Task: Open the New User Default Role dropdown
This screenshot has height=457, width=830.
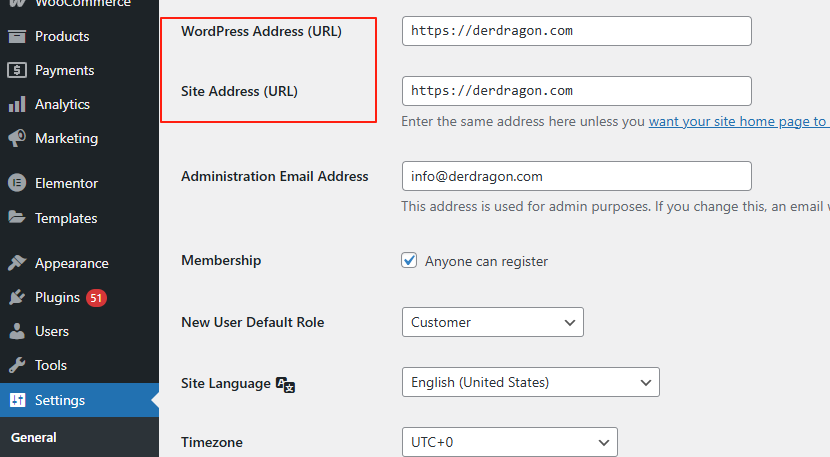Action: click(x=492, y=322)
